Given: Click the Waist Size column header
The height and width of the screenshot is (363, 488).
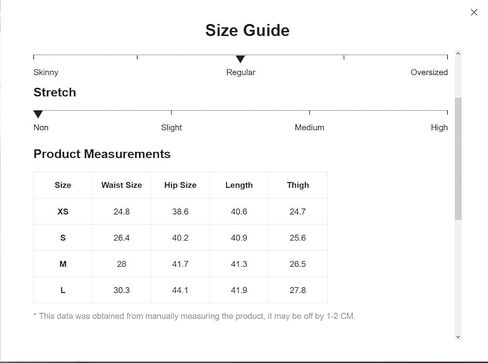Looking at the screenshot, I should pos(122,185).
